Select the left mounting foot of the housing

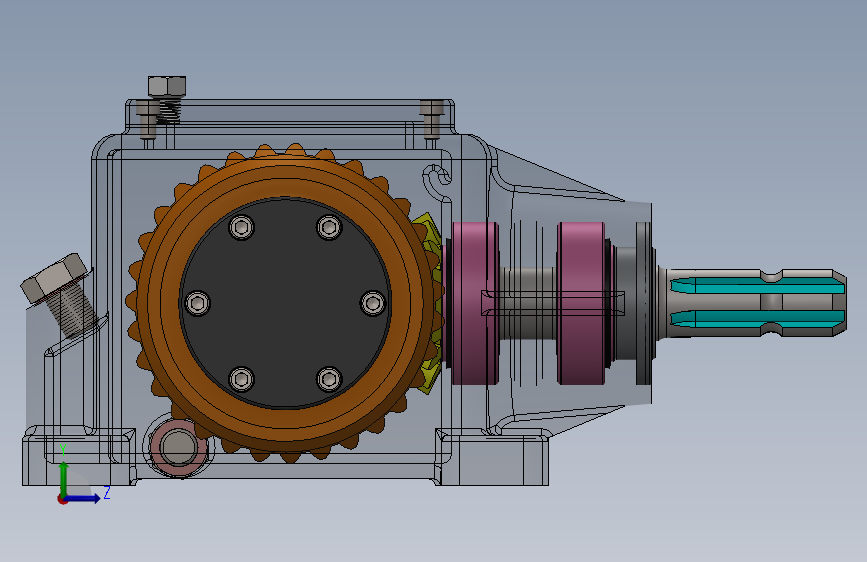pos(79,456)
